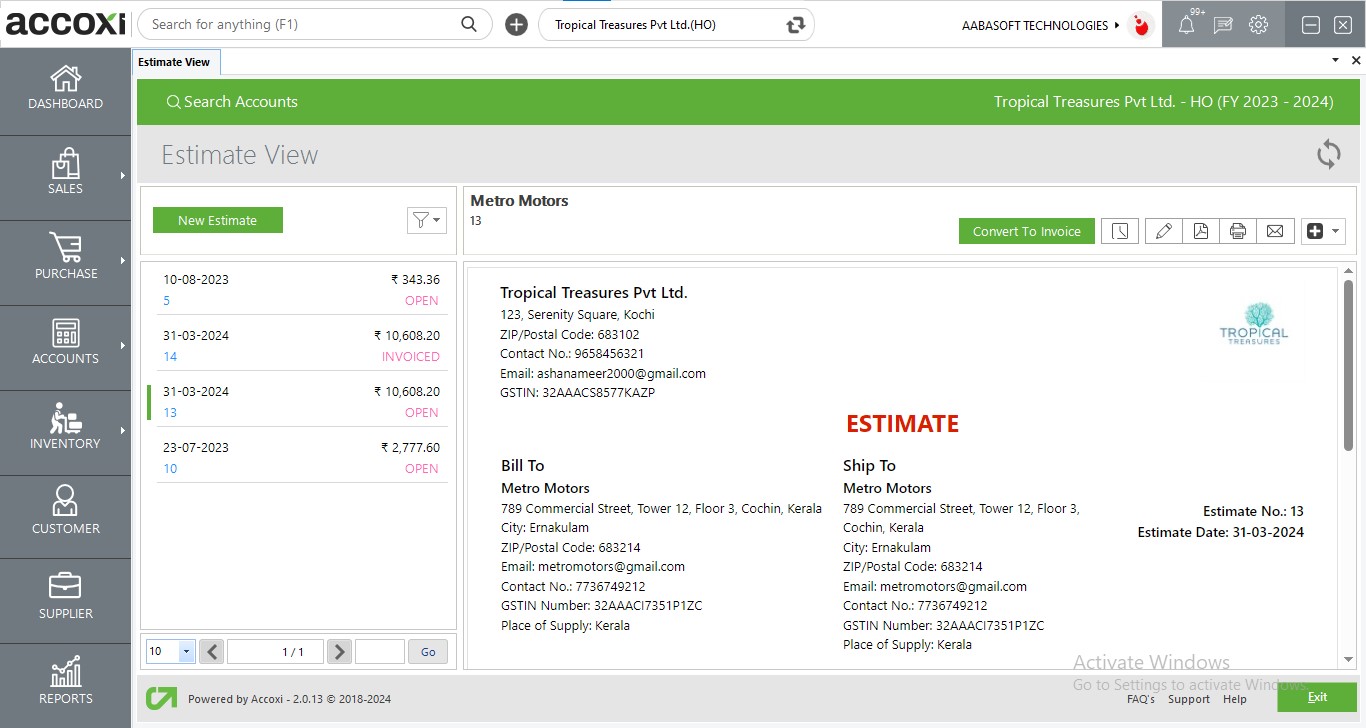Screen dimensions: 1366x728
Task: Email the estimate using the envelope icon
Action: tap(1275, 231)
